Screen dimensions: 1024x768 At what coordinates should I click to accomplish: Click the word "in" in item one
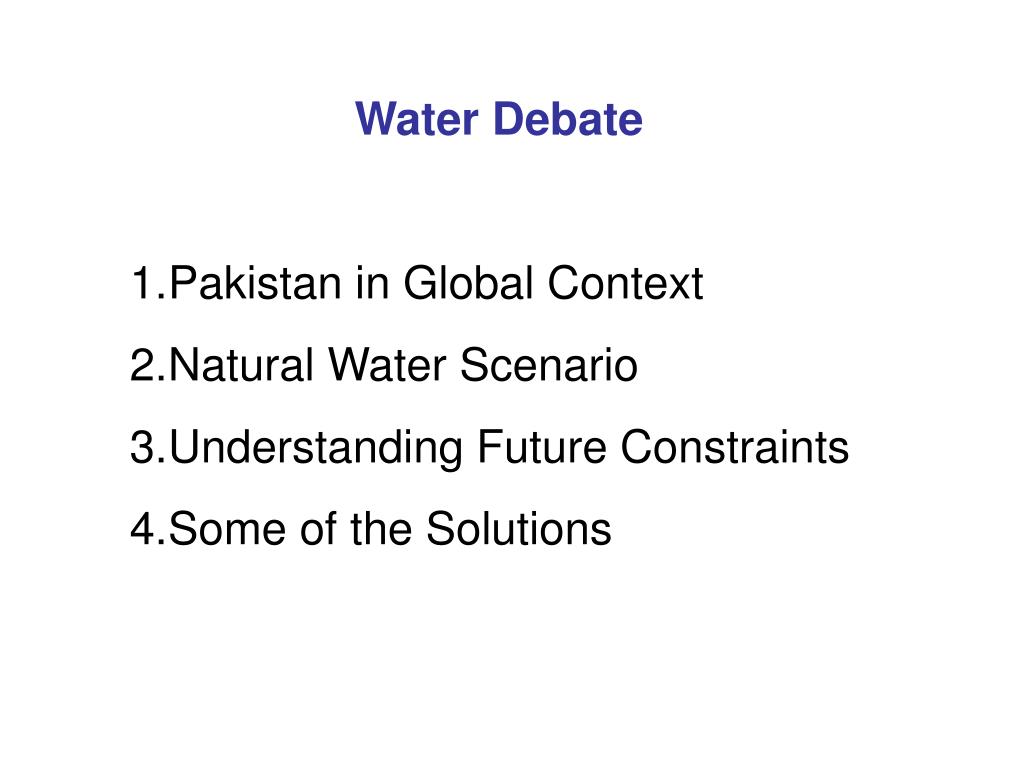[x=373, y=283]
